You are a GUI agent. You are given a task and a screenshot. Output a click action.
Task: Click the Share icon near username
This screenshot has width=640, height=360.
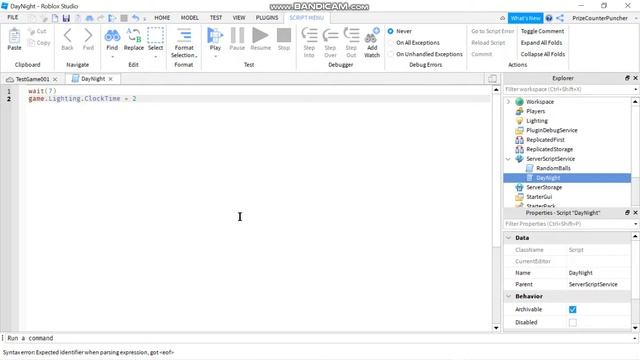point(560,18)
